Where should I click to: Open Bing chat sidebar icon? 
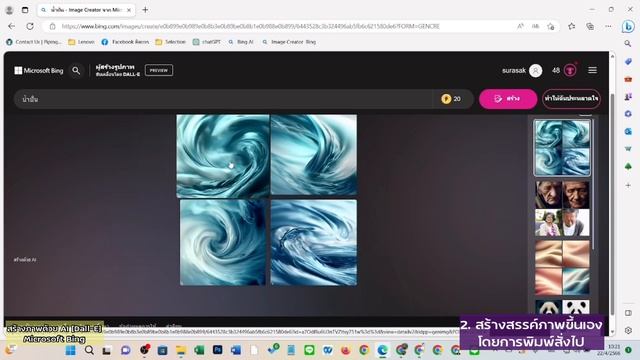click(x=628, y=27)
